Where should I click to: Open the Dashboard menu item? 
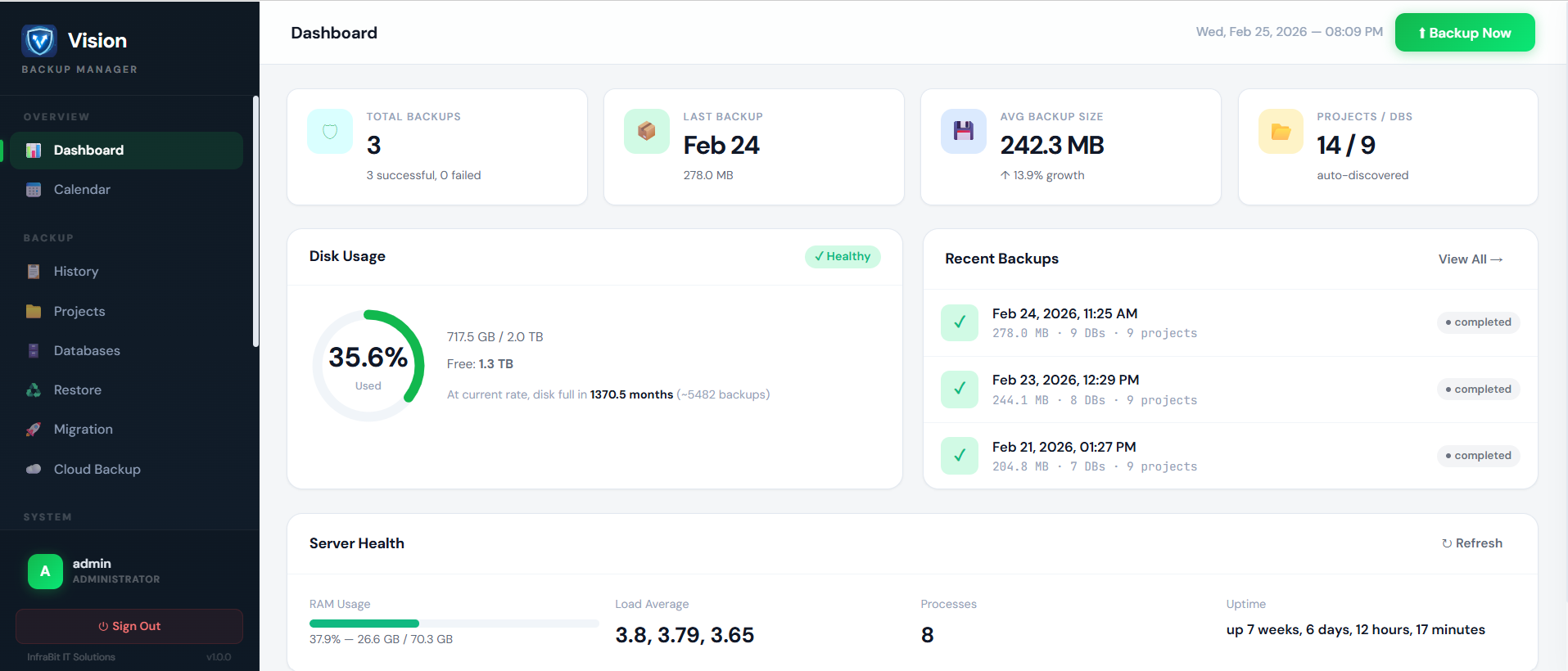126,151
